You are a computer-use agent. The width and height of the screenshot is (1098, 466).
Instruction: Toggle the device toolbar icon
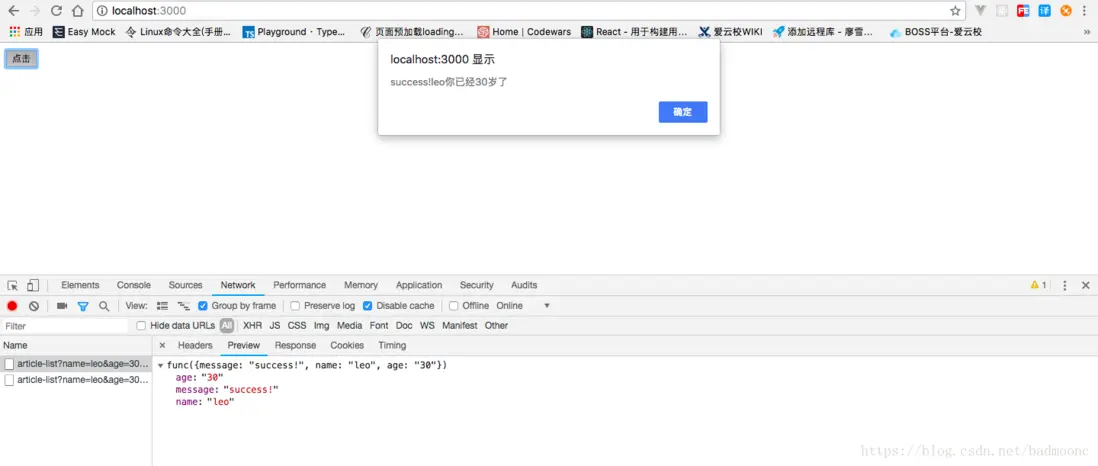click(33, 285)
